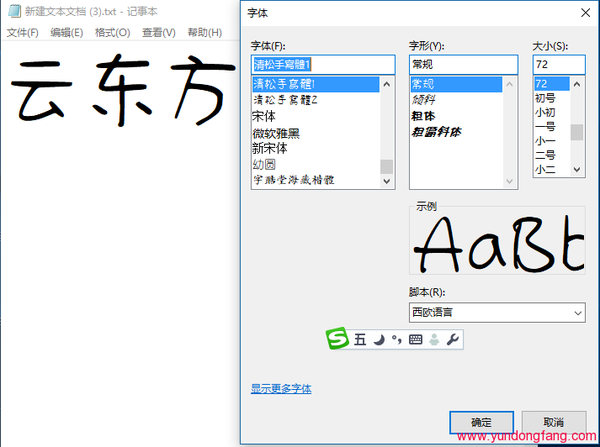Click the user account icon in IME bar
Viewport: 600px width, 447px height.
pos(434,339)
